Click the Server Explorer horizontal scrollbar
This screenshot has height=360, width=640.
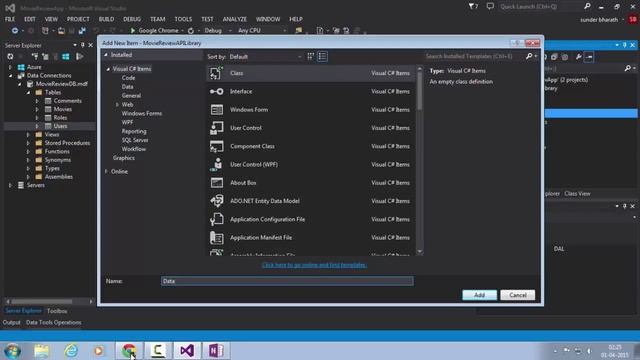pos(49,302)
